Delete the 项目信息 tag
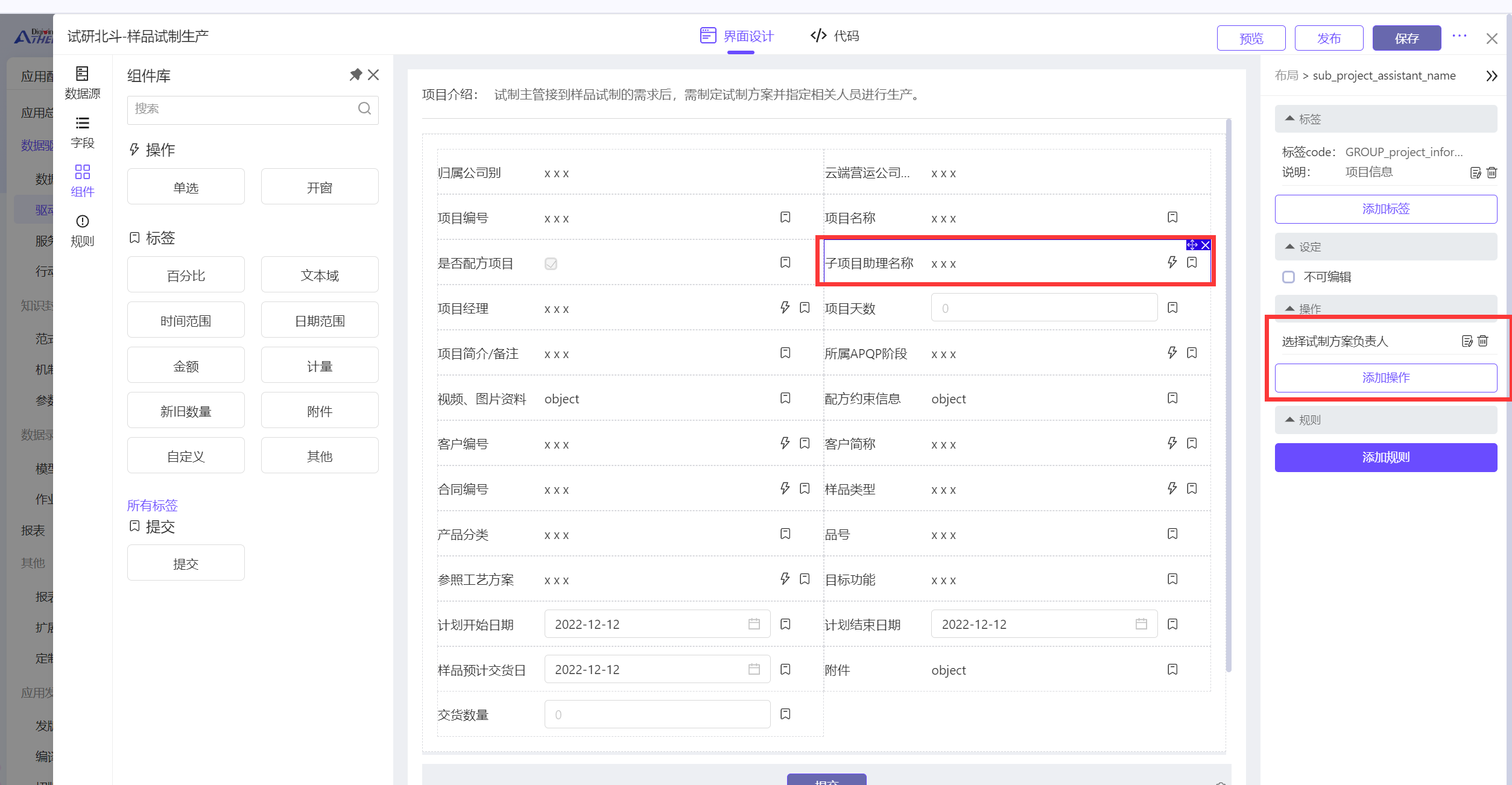This screenshot has height=785, width=1512. click(x=1491, y=173)
